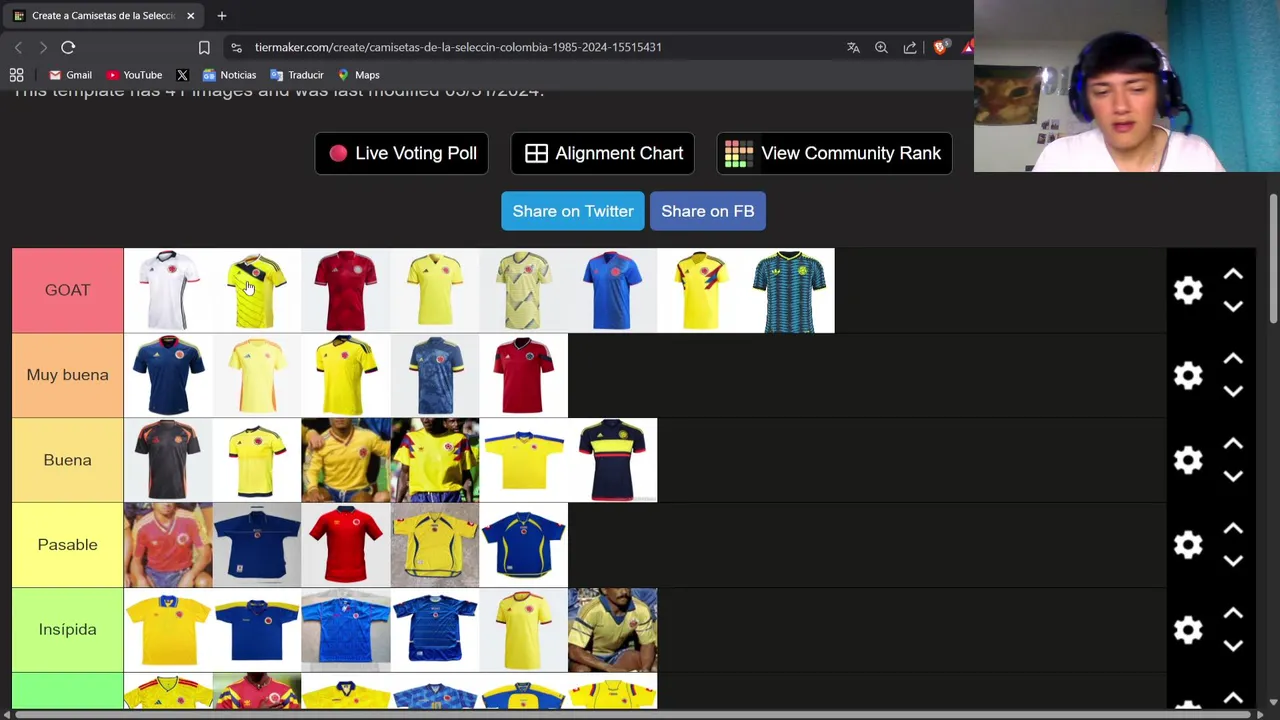Move Insípida row down with arrow
Screen dimensions: 1280x720
point(1233,646)
